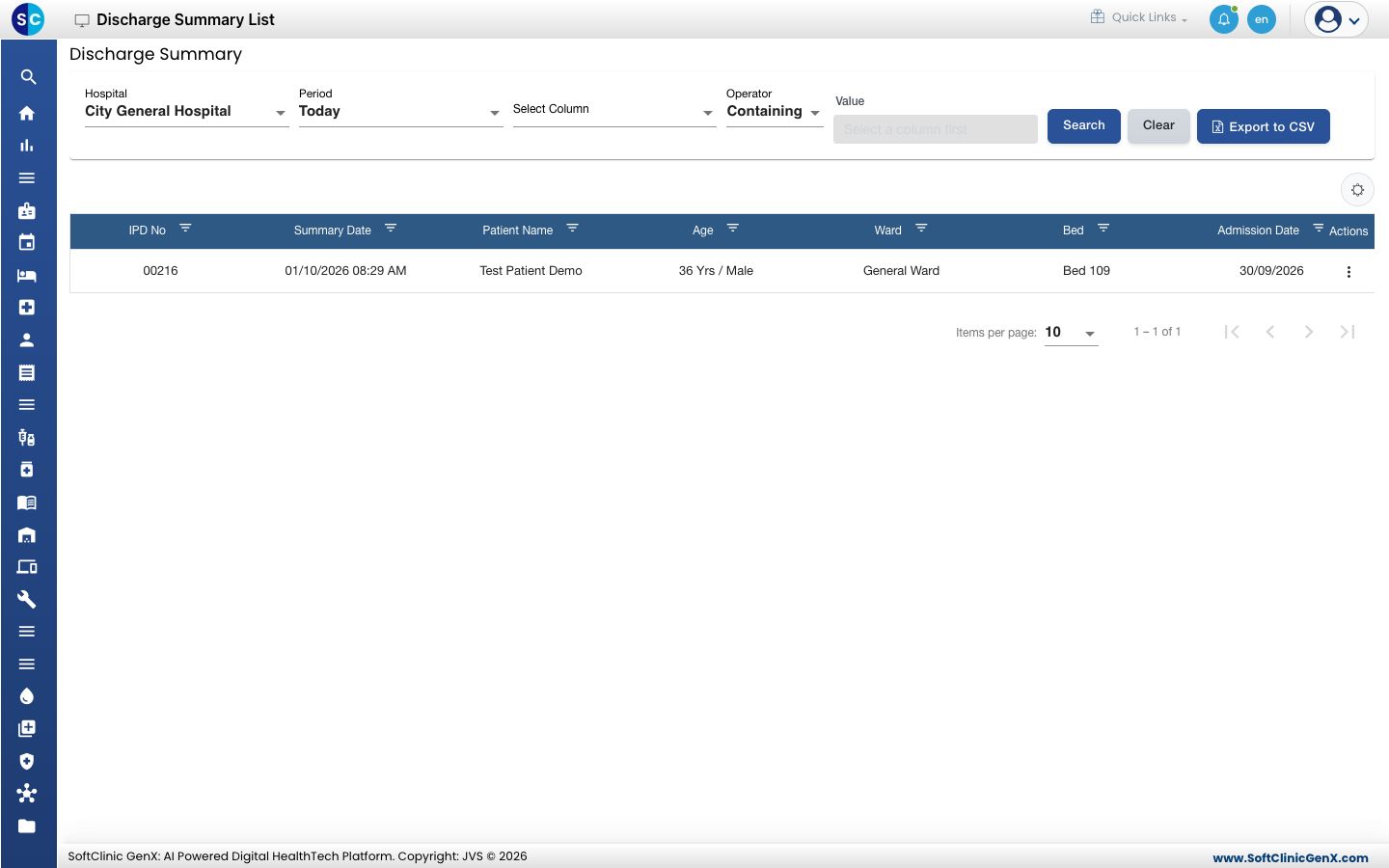The width and height of the screenshot is (1389, 868).
Task: Open the receipt billing sidebar icon
Action: 27,372
